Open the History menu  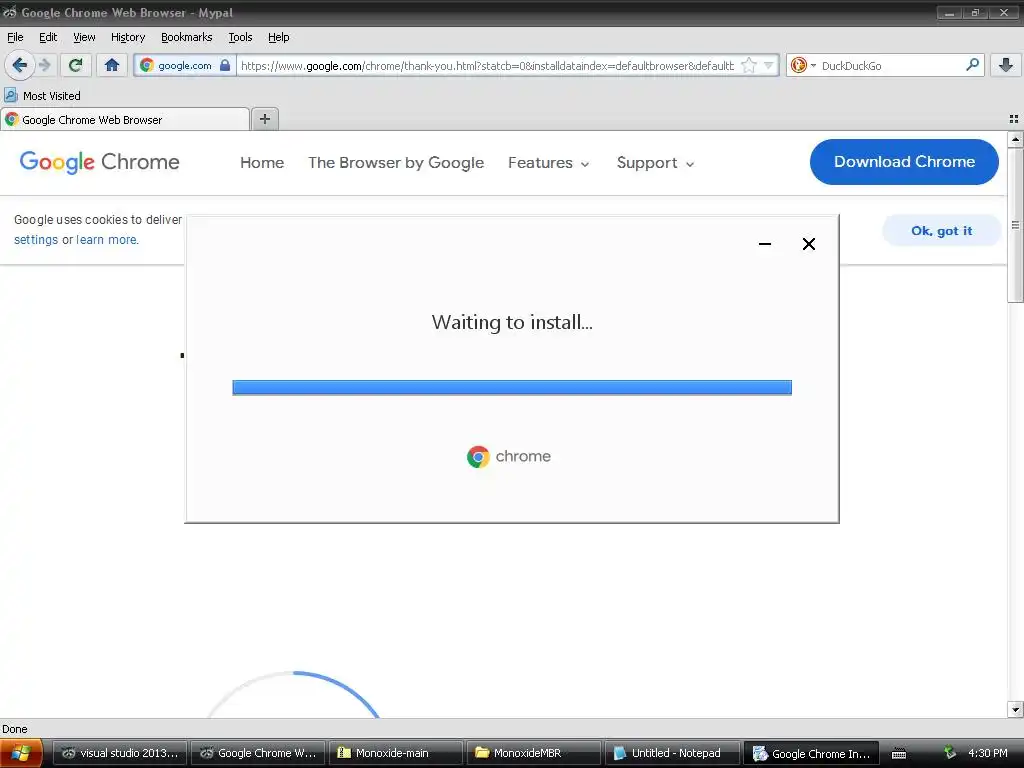pyautogui.click(x=127, y=37)
